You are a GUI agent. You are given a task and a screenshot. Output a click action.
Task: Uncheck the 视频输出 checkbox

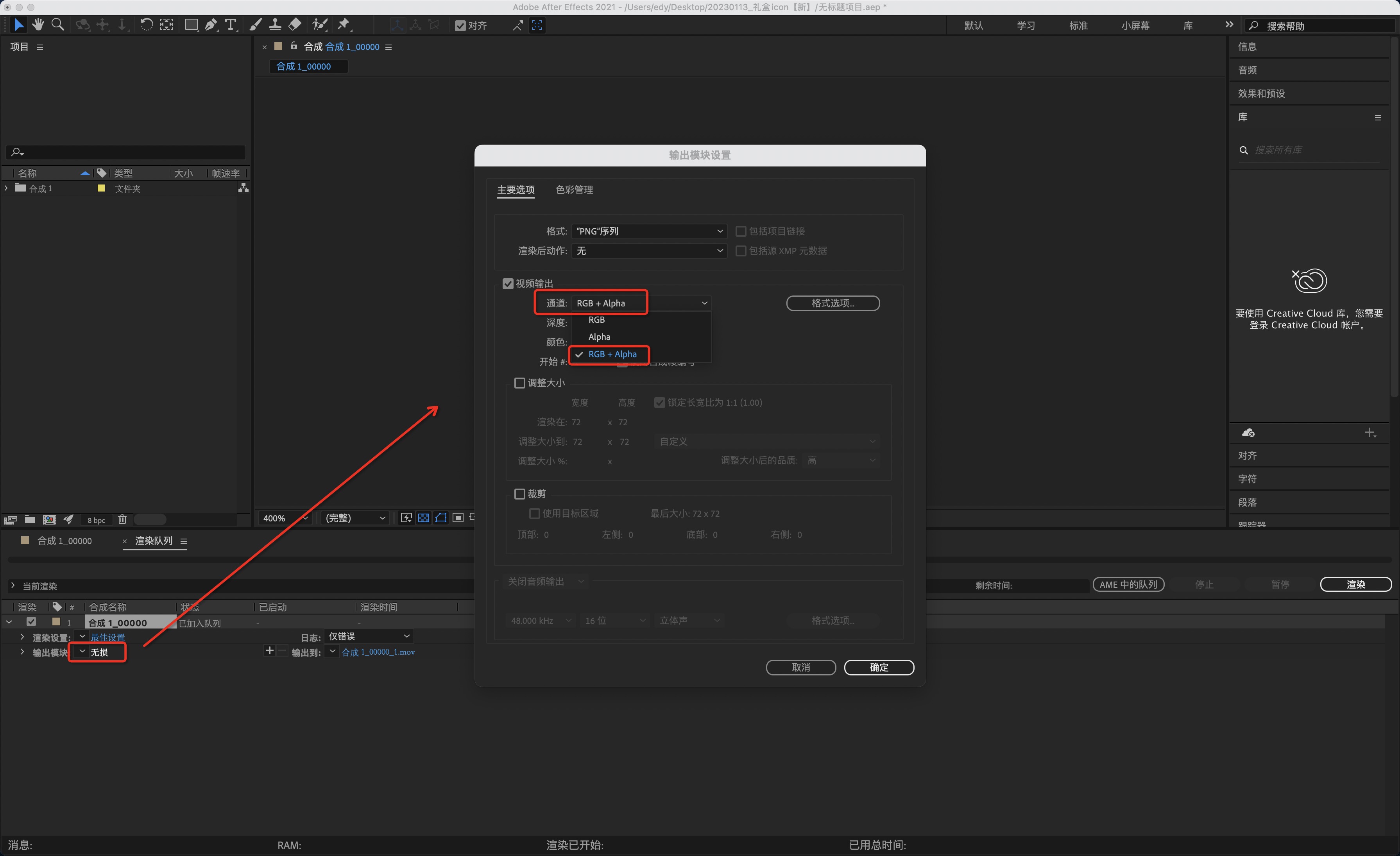pyautogui.click(x=508, y=284)
